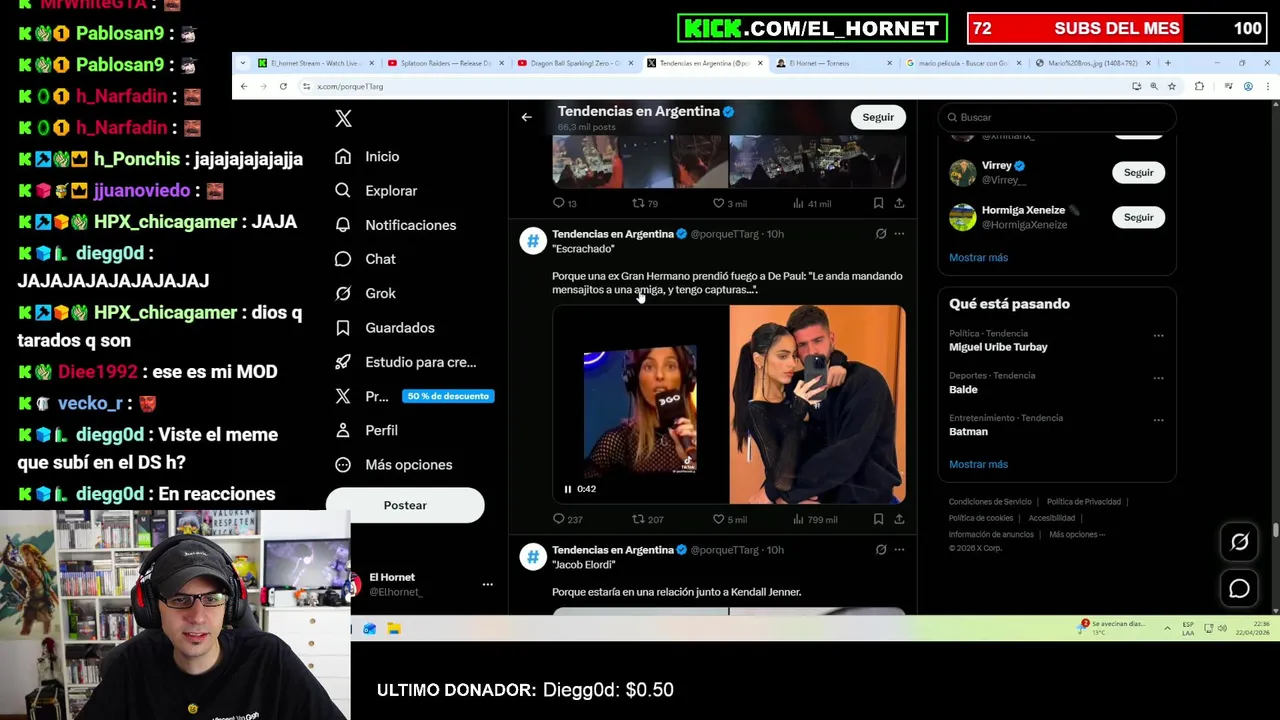Share the post with 41 mil views
Viewport: 1280px width, 720px height.
tap(899, 203)
